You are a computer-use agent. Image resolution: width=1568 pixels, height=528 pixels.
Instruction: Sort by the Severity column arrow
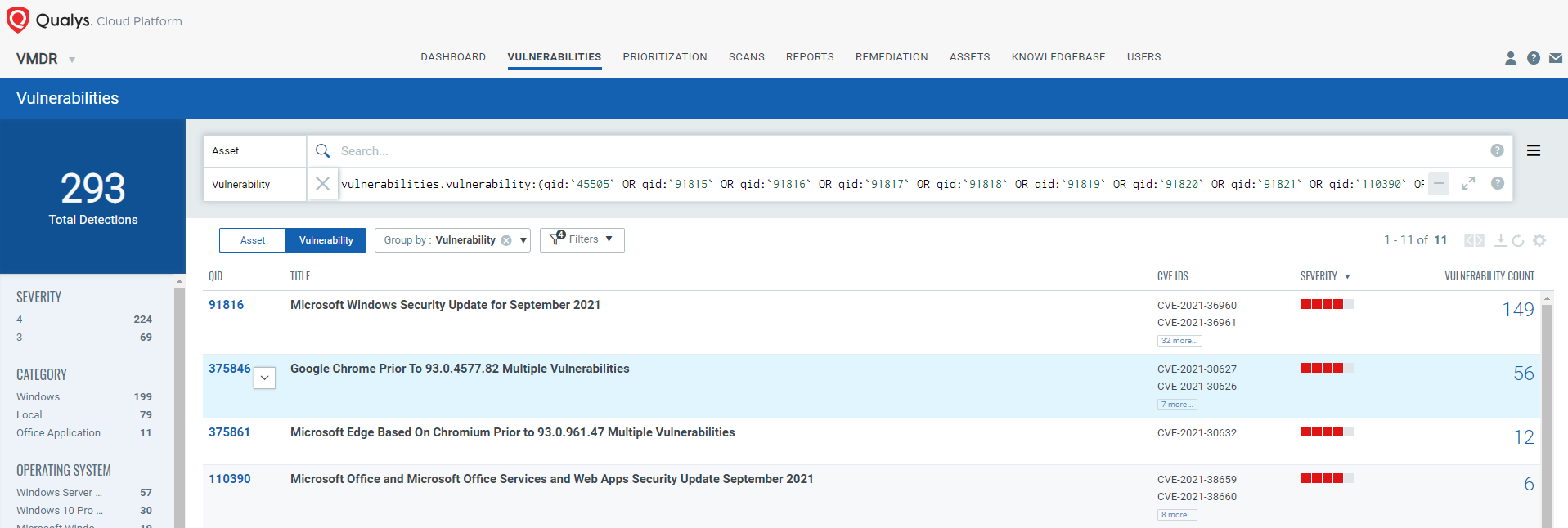pyautogui.click(x=1347, y=276)
